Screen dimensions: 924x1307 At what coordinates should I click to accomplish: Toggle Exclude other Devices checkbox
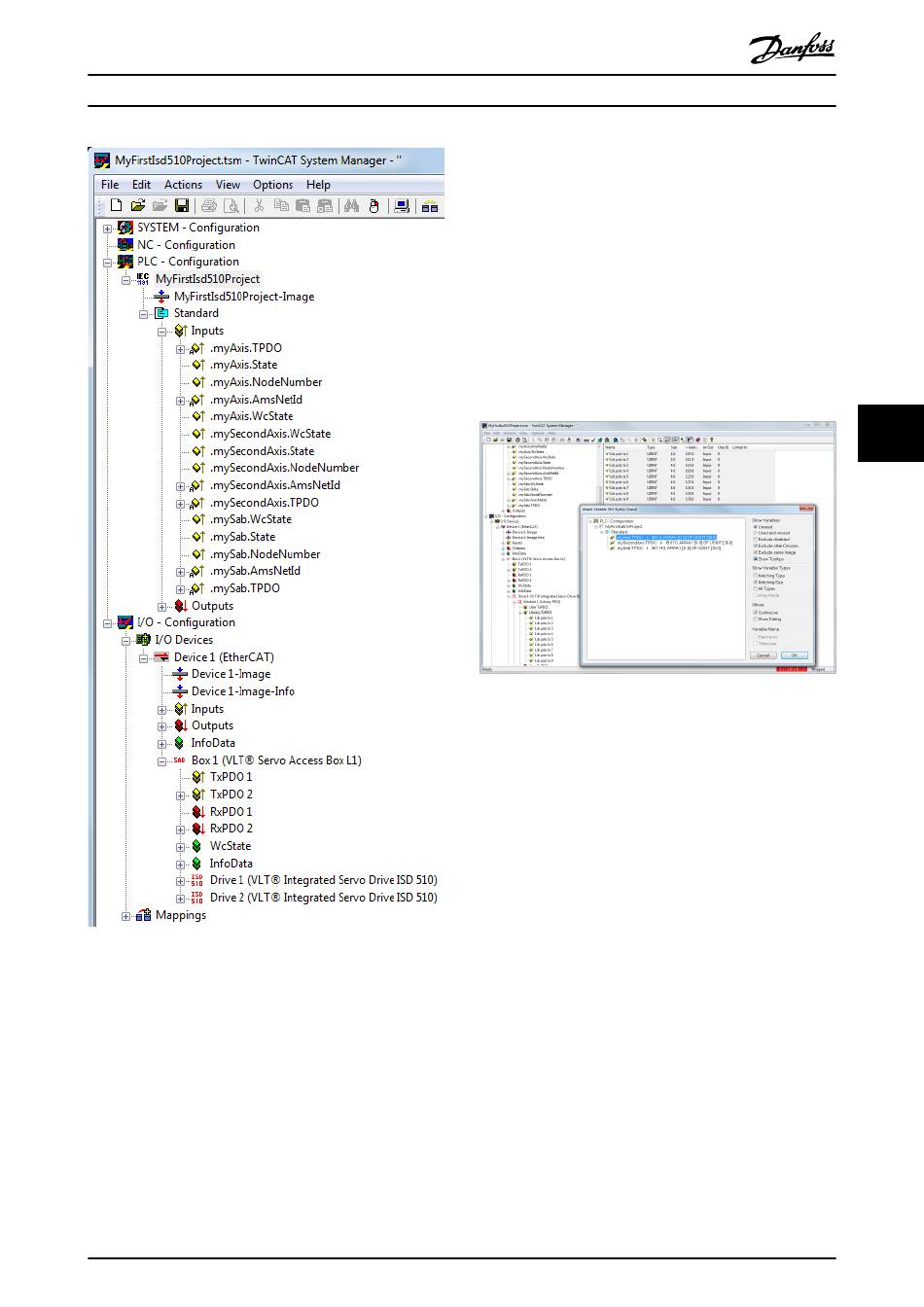coord(757,547)
